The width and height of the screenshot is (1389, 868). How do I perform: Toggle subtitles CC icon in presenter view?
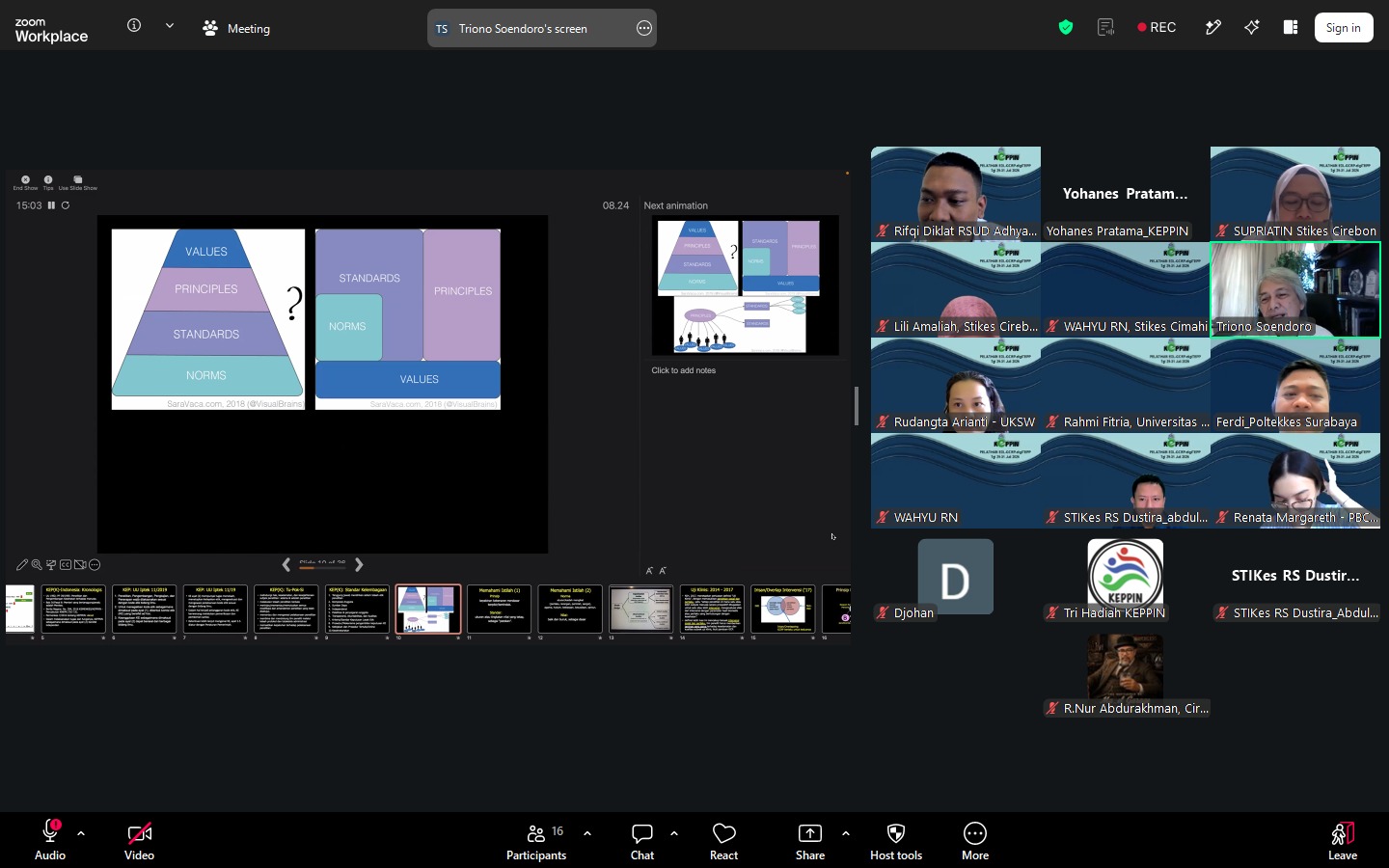point(66,565)
